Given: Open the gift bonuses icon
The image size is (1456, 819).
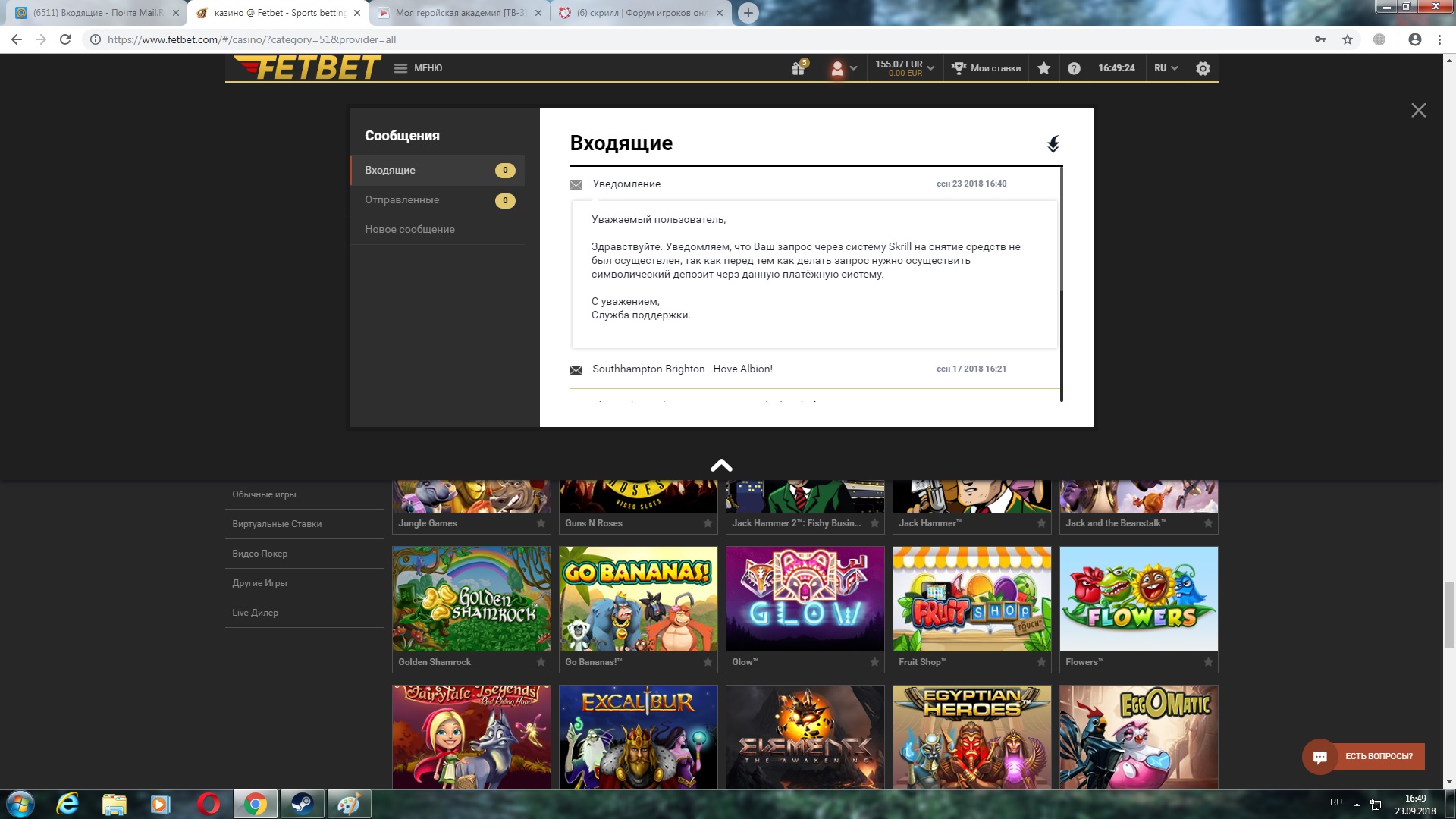Looking at the screenshot, I should click(x=798, y=68).
